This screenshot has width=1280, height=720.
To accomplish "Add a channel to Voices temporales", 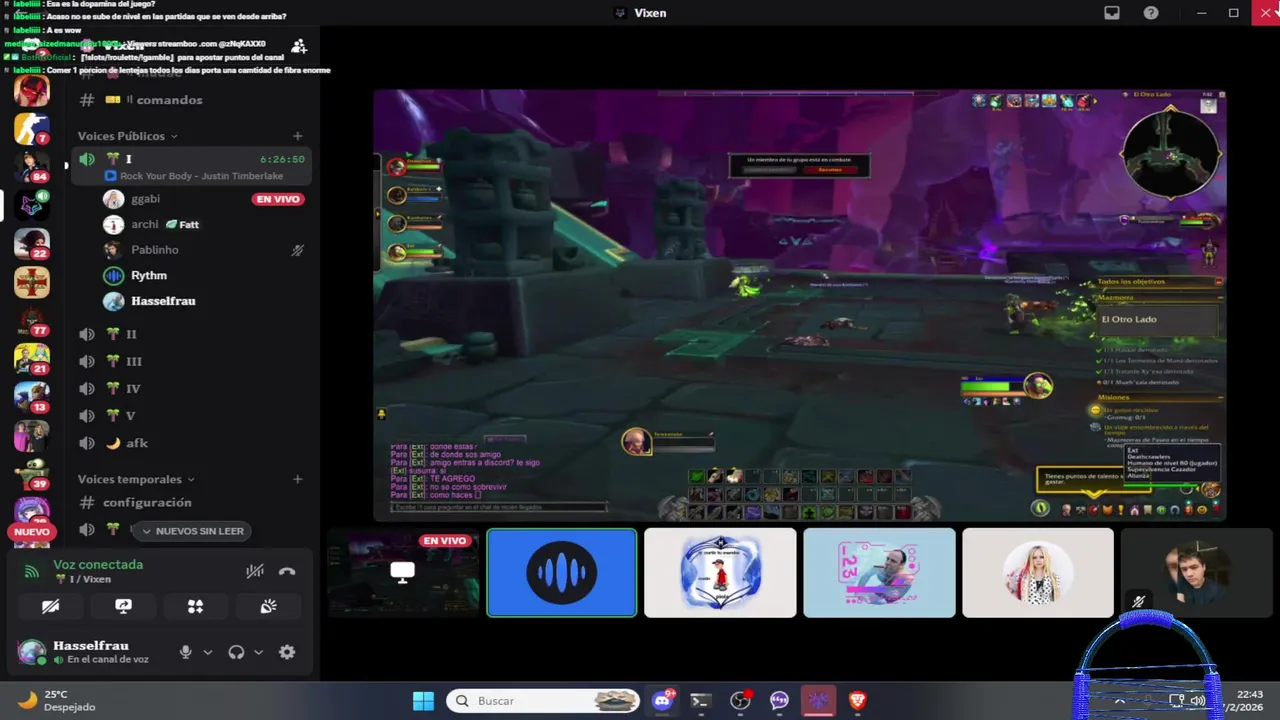I will click(297, 479).
